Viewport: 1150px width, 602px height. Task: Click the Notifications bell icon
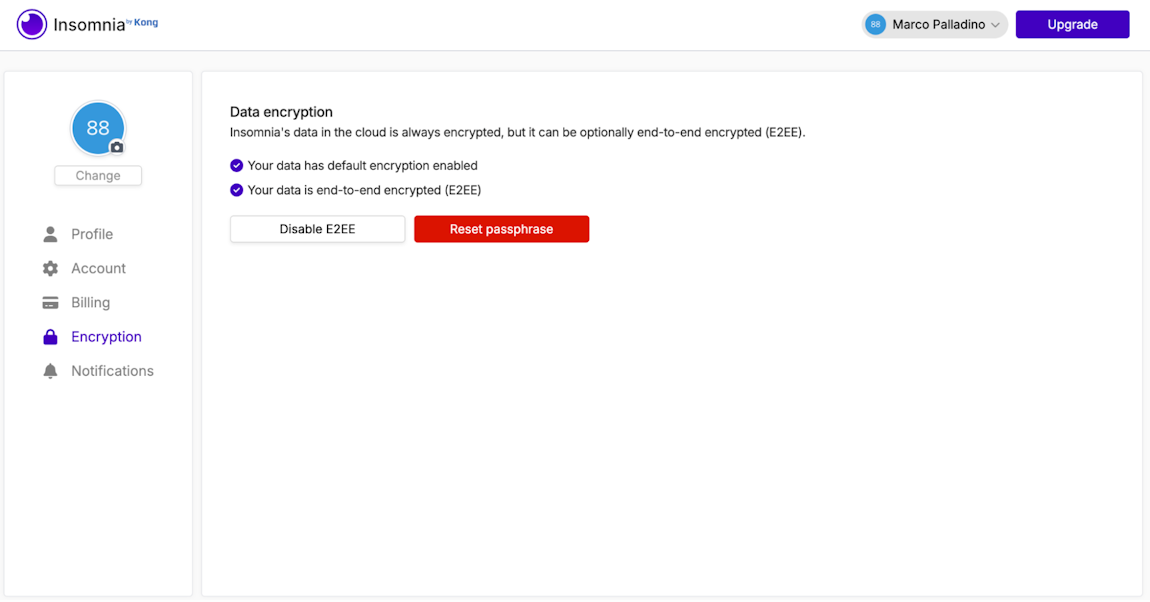tap(50, 370)
